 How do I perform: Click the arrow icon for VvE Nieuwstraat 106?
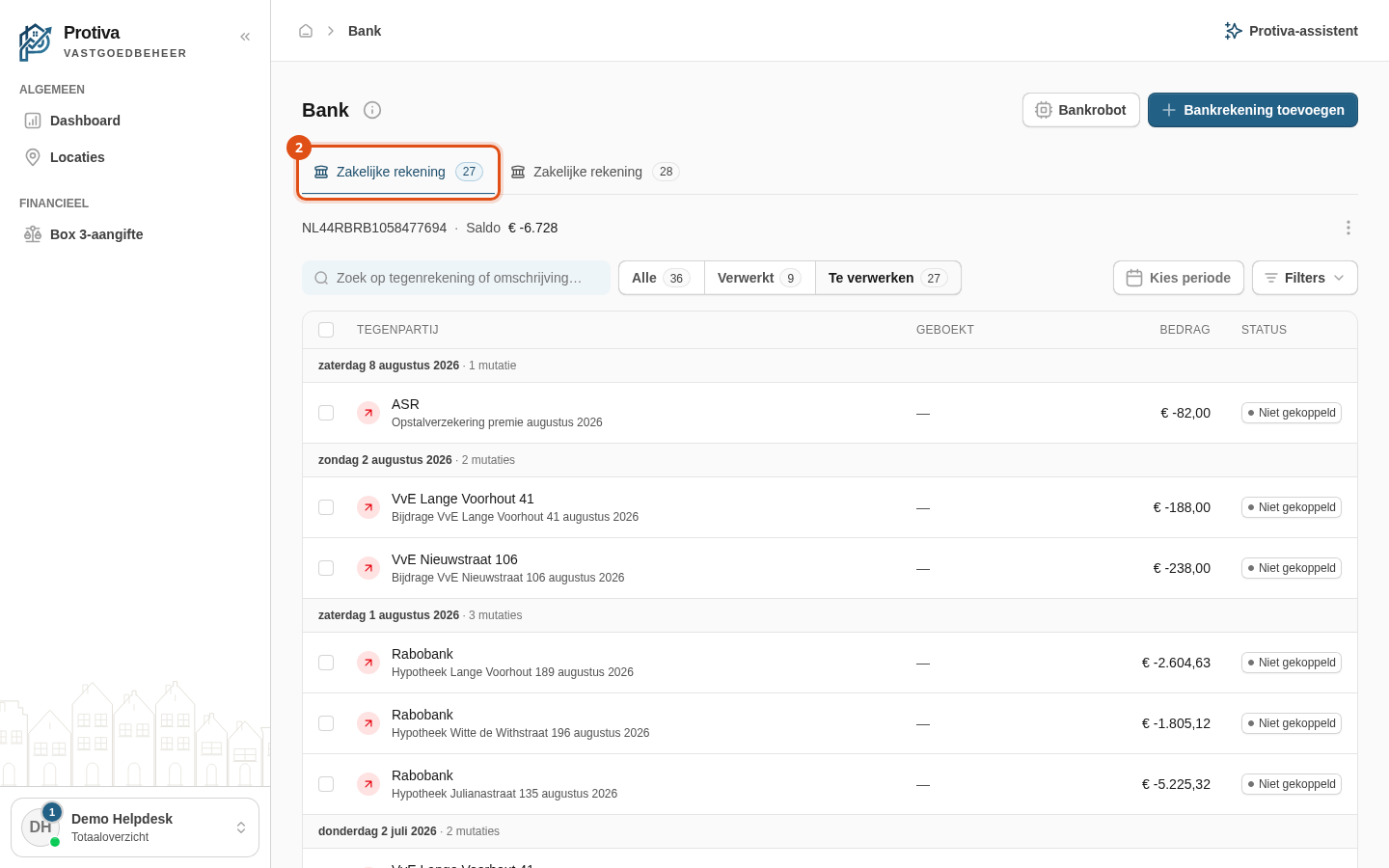pyautogui.click(x=368, y=568)
